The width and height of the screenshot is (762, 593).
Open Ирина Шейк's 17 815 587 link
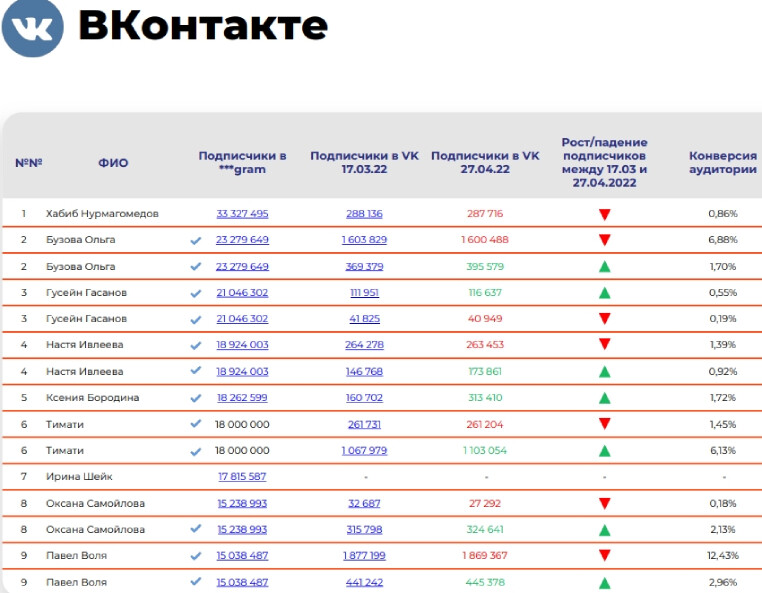point(242,477)
